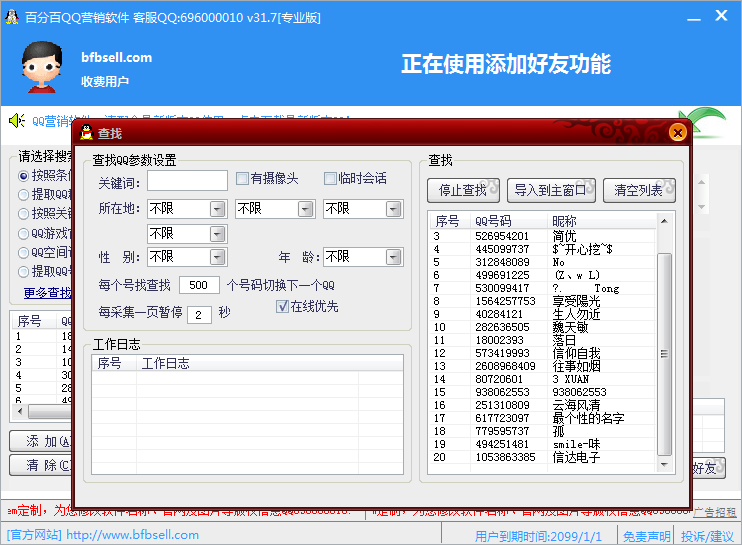Select the 按照条件 radio option
Image resolution: width=742 pixels, height=545 pixels.
click(24, 176)
